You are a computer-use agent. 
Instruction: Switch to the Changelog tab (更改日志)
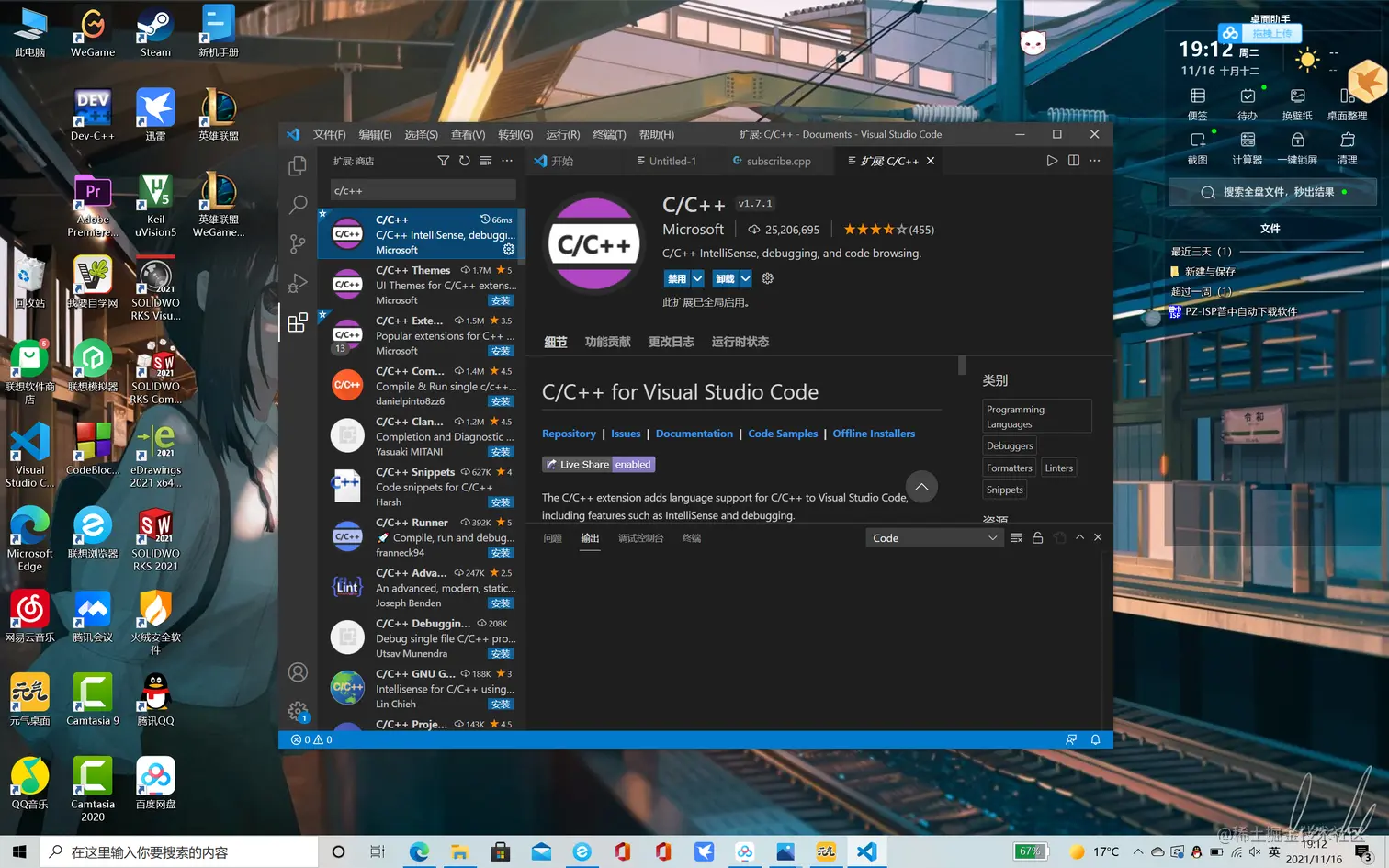(x=672, y=342)
